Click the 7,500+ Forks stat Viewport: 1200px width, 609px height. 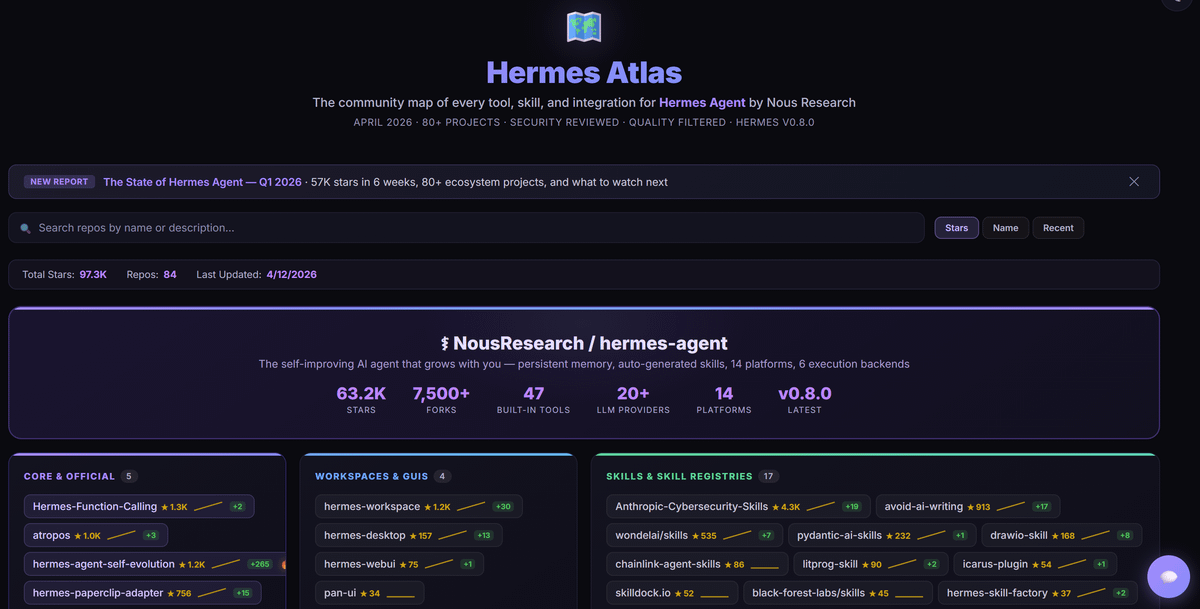click(x=441, y=399)
